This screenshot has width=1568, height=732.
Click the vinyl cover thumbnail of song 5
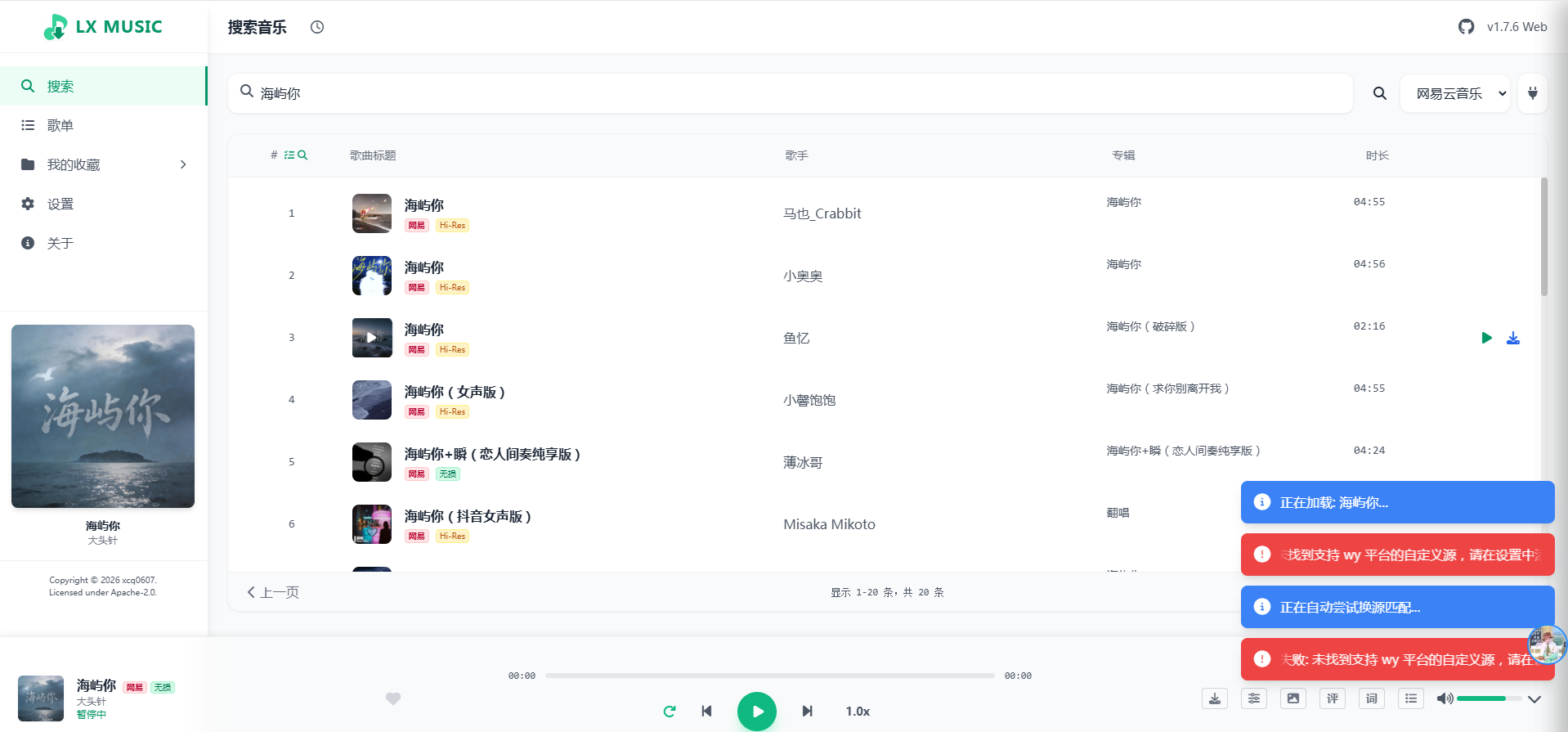coord(372,462)
